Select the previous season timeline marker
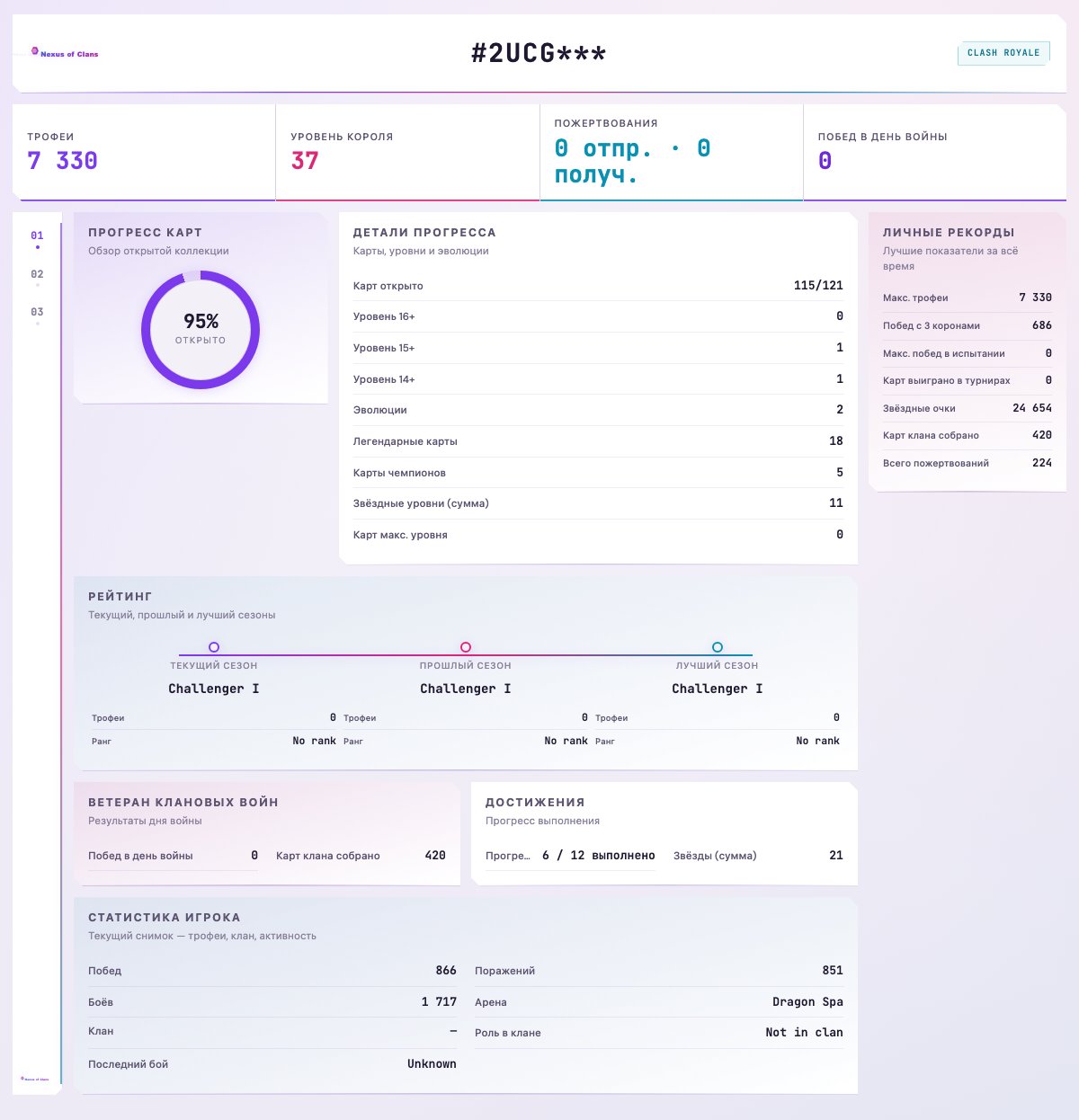Viewport: 1079px width, 1120px height. 466,647
